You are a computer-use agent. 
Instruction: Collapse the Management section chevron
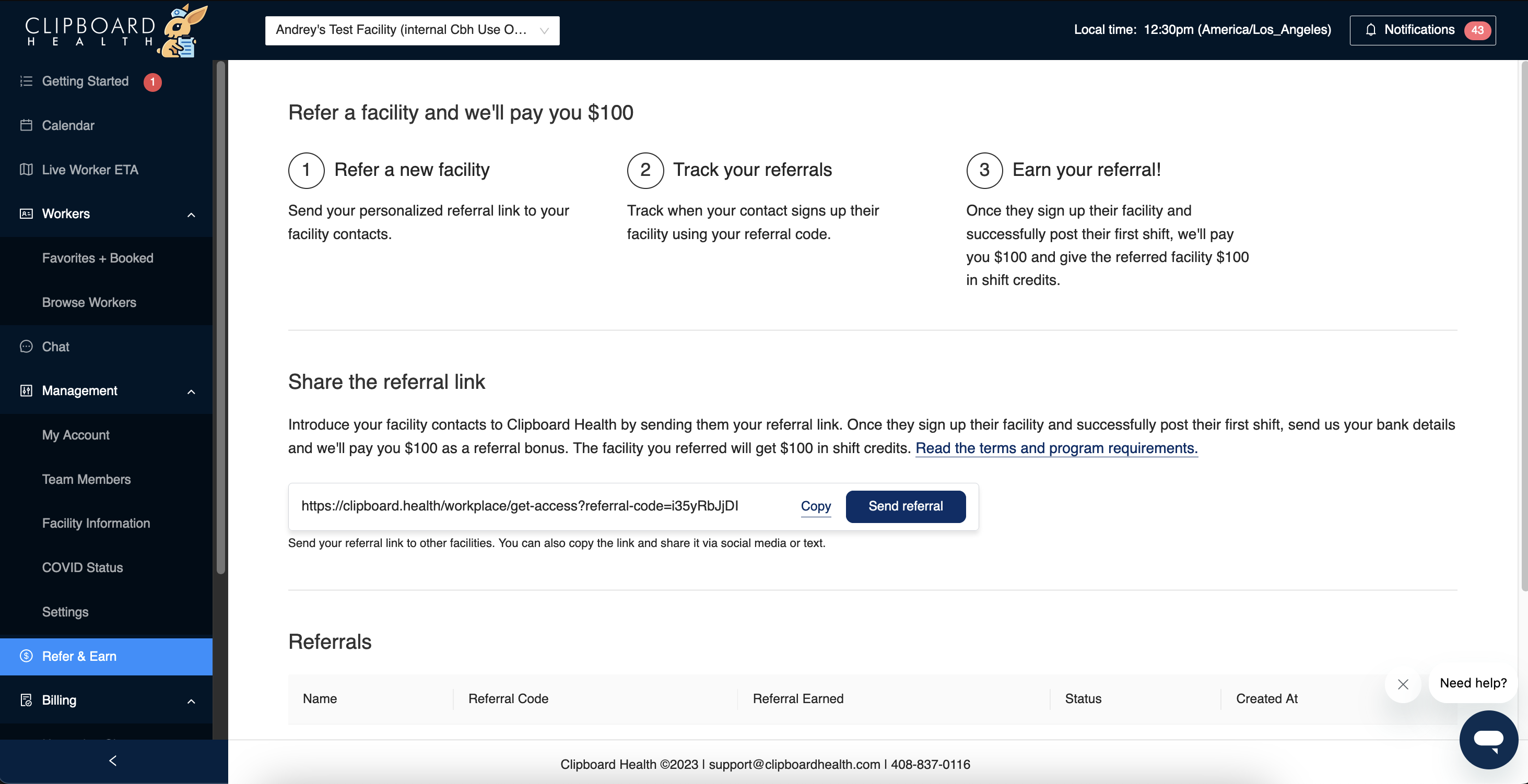click(191, 391)
